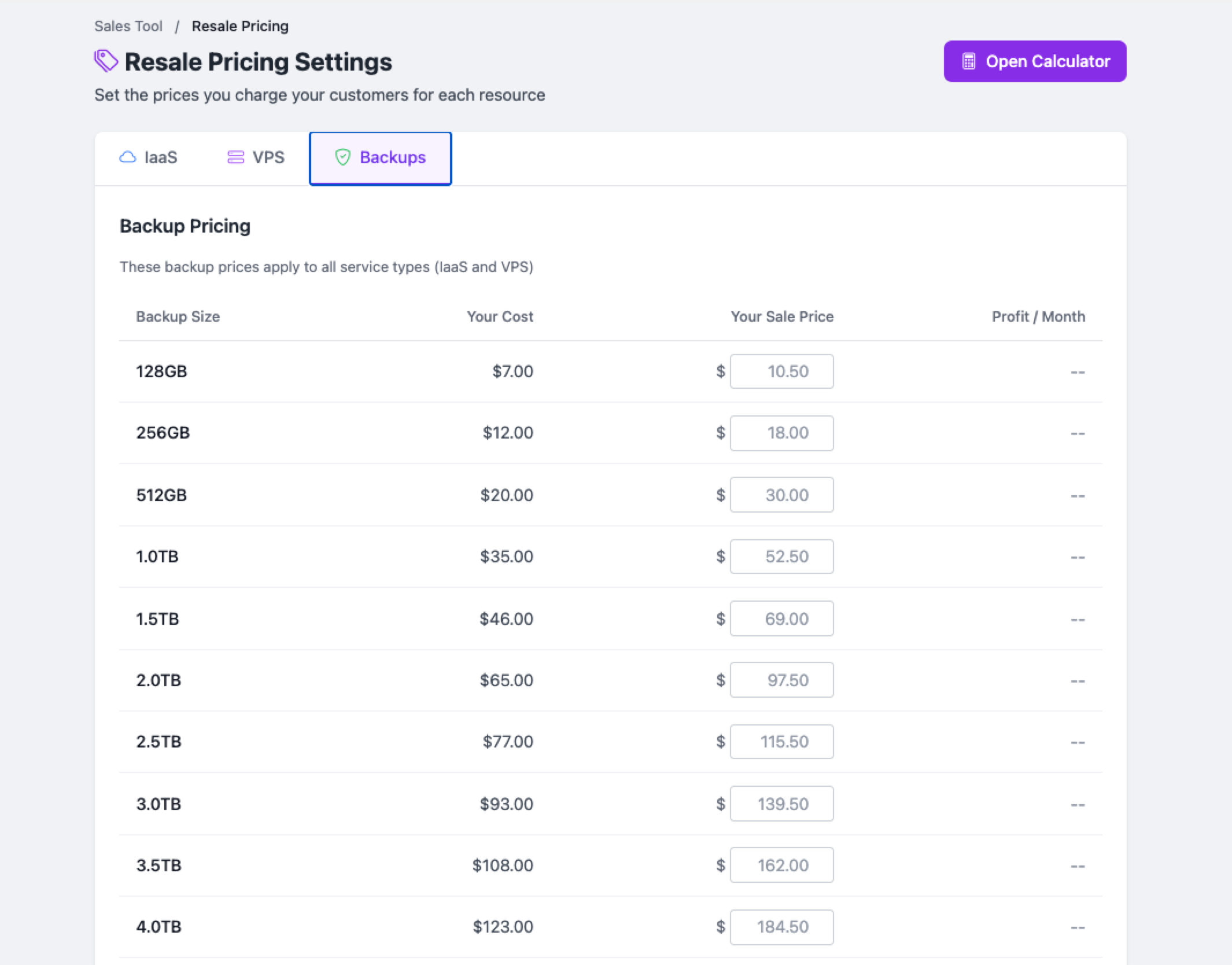The height and width of the screenshot is (965, 1232).
Task: Open the Backups tab
Action: [380, 157]
